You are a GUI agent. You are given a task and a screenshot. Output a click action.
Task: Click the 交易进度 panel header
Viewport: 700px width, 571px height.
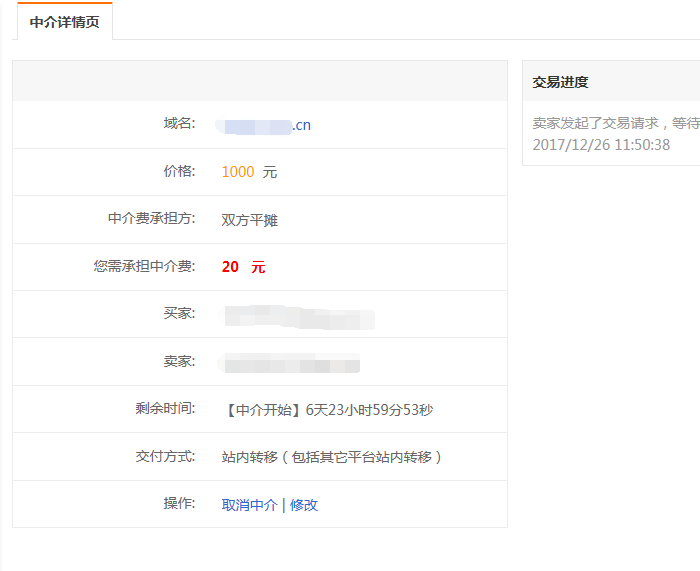point(561,82)
